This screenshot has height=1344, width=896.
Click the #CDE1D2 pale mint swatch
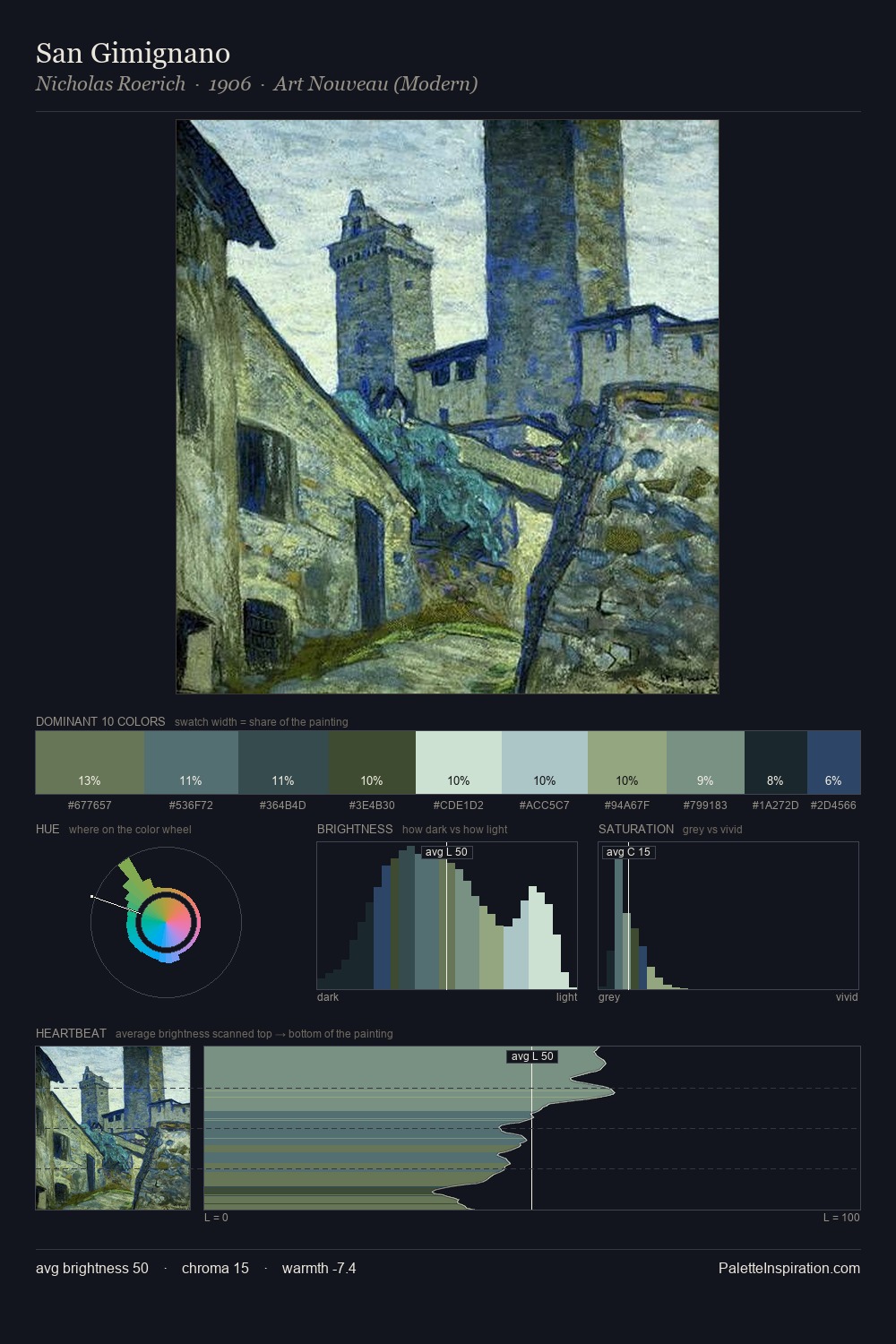459,762
